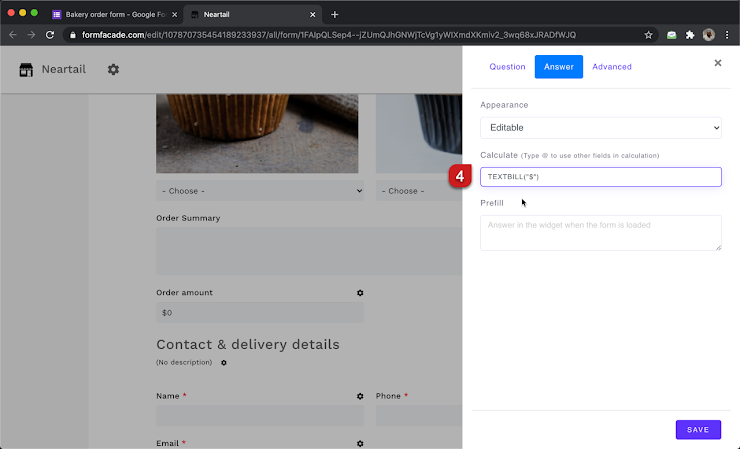
Task: Select the Answer tab
Action: (558, 67)
